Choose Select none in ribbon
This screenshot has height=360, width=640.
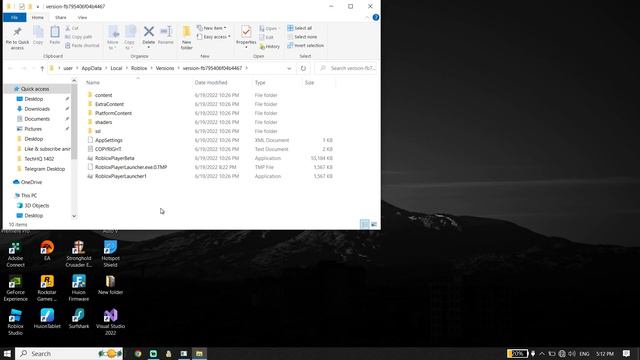(302, 37)
